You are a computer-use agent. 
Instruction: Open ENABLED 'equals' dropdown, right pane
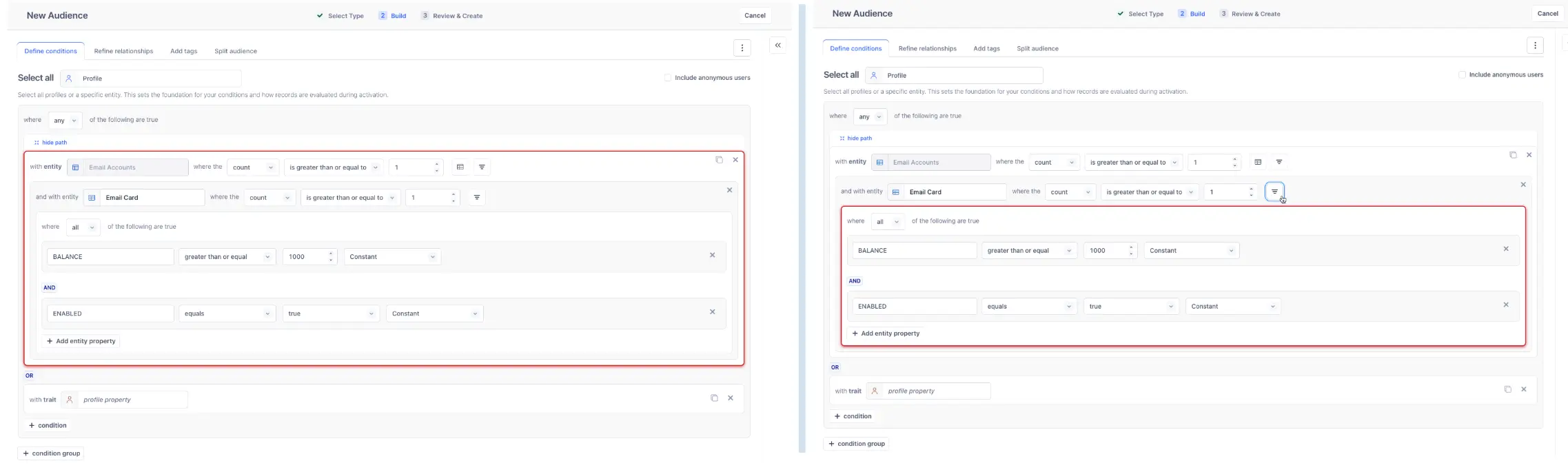[1029, 307]
